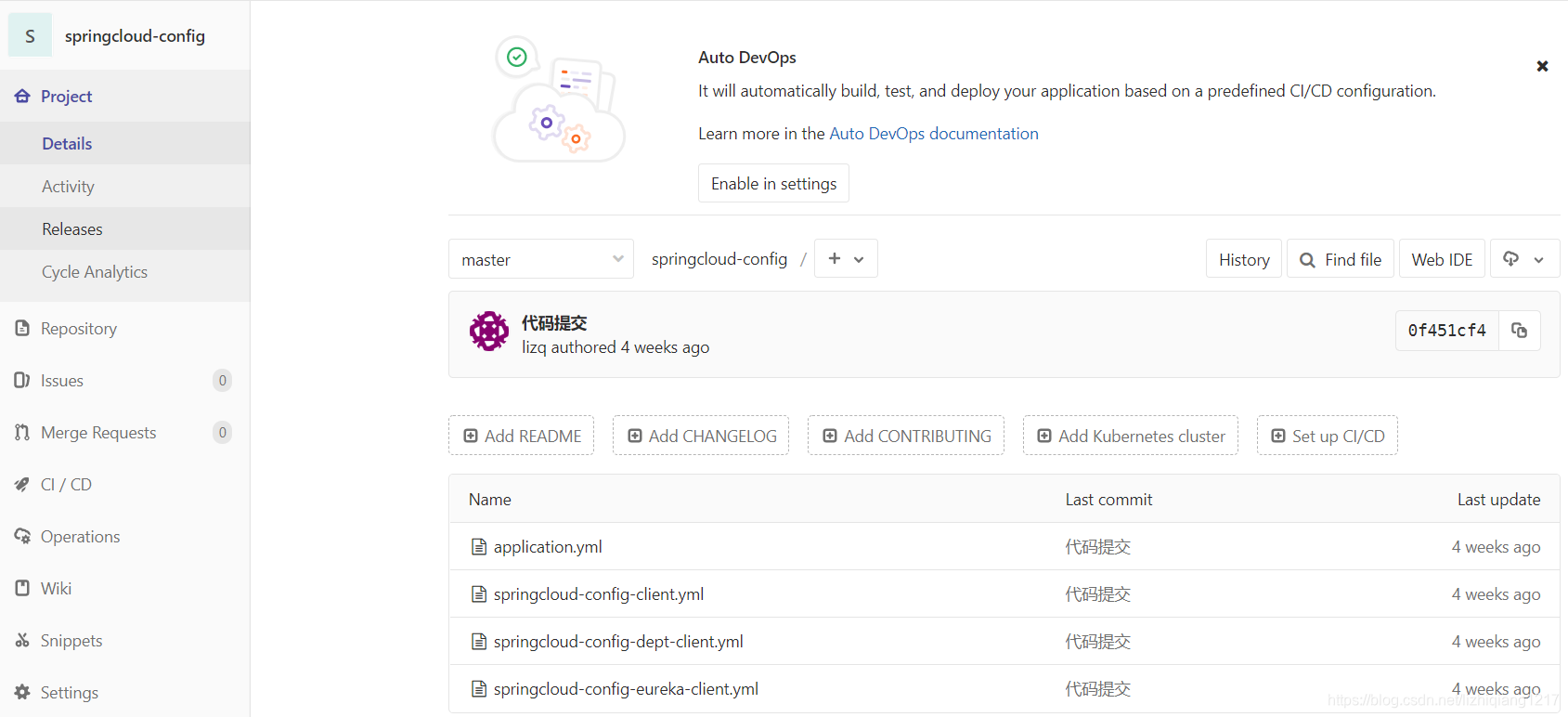Click the 0f451cf4 commit hash
1568x717 pixels.
1446,331
